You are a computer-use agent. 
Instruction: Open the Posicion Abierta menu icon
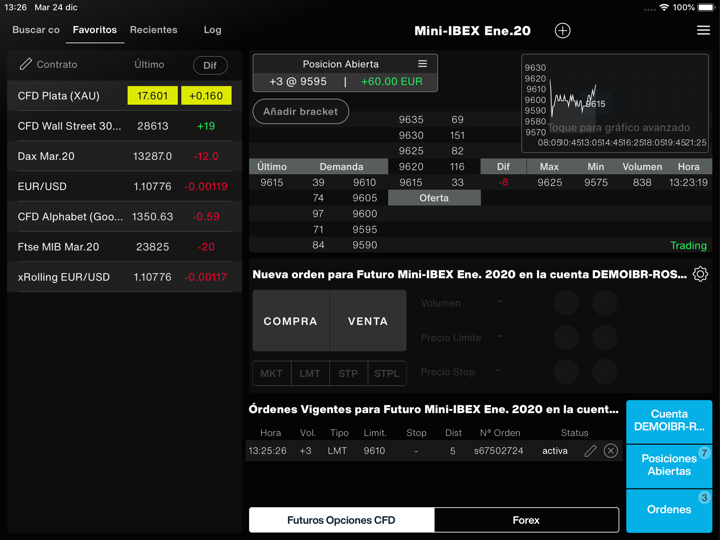tap(422, 64)
